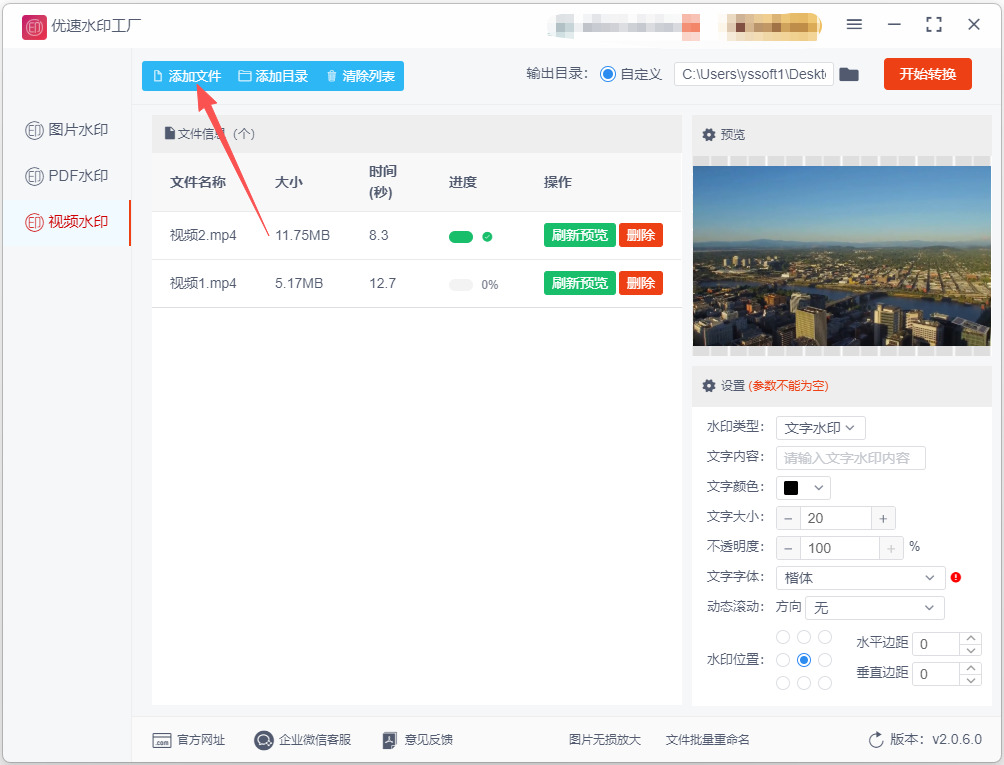Click the green progress bar of 视频2.mp4

point(460,237)
